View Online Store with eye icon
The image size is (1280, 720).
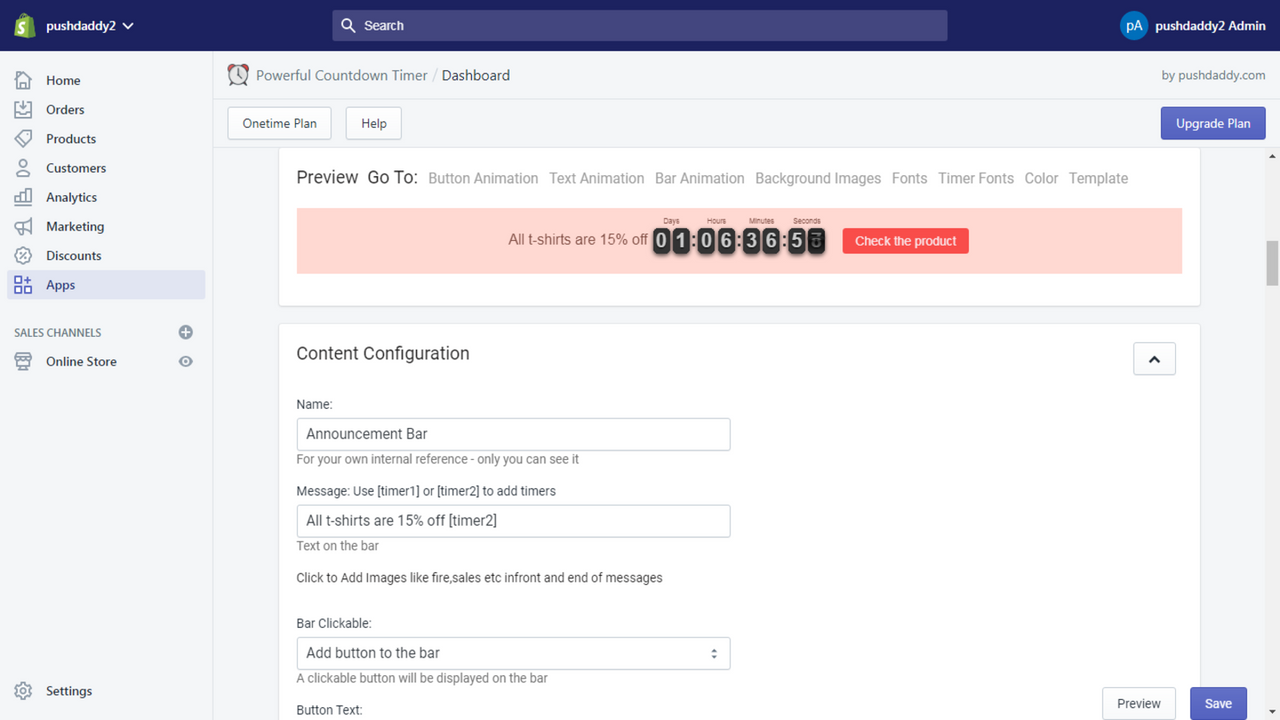click(185, 361)
